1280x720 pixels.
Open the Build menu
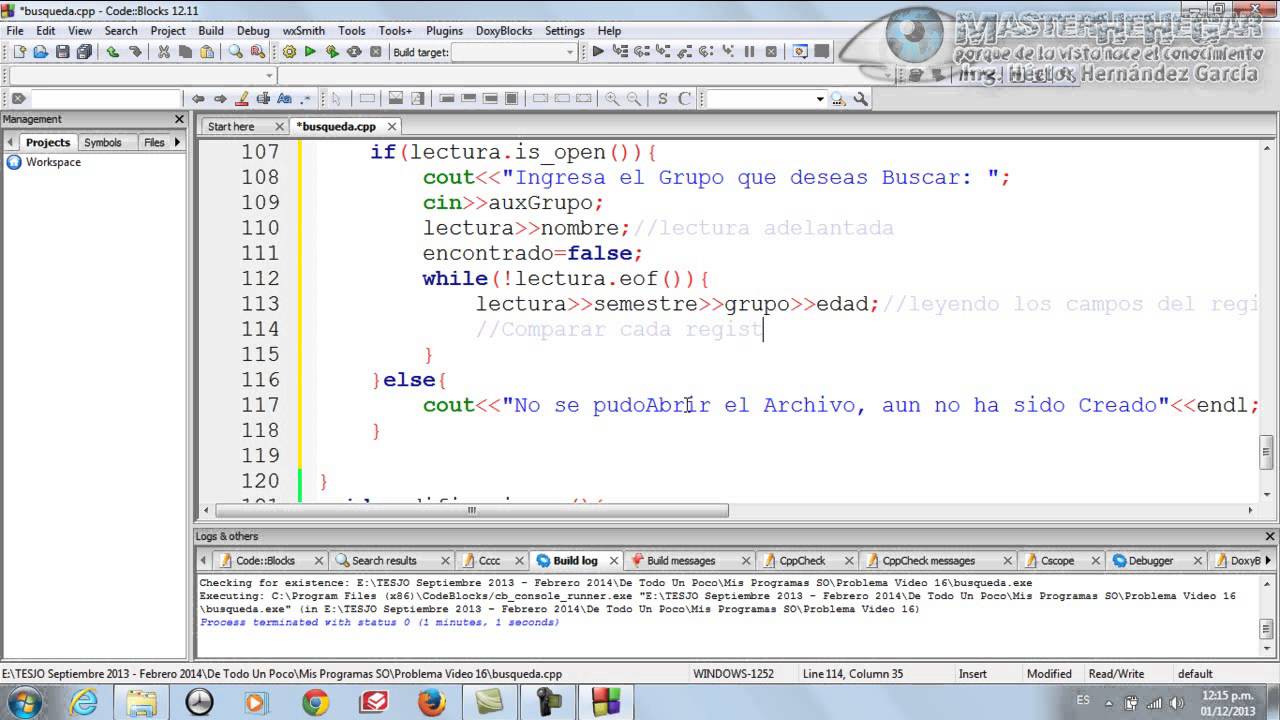211,31
